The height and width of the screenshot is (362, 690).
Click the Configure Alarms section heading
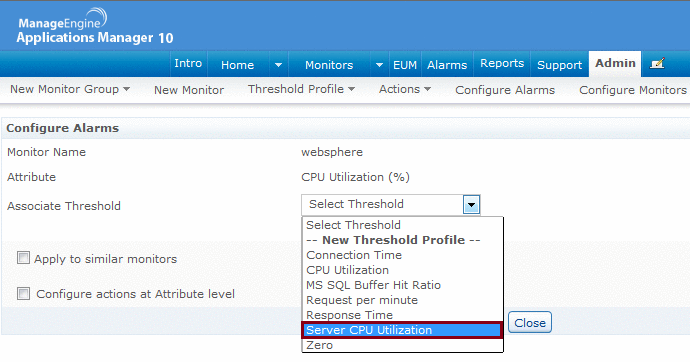click(x=62, y=128)
